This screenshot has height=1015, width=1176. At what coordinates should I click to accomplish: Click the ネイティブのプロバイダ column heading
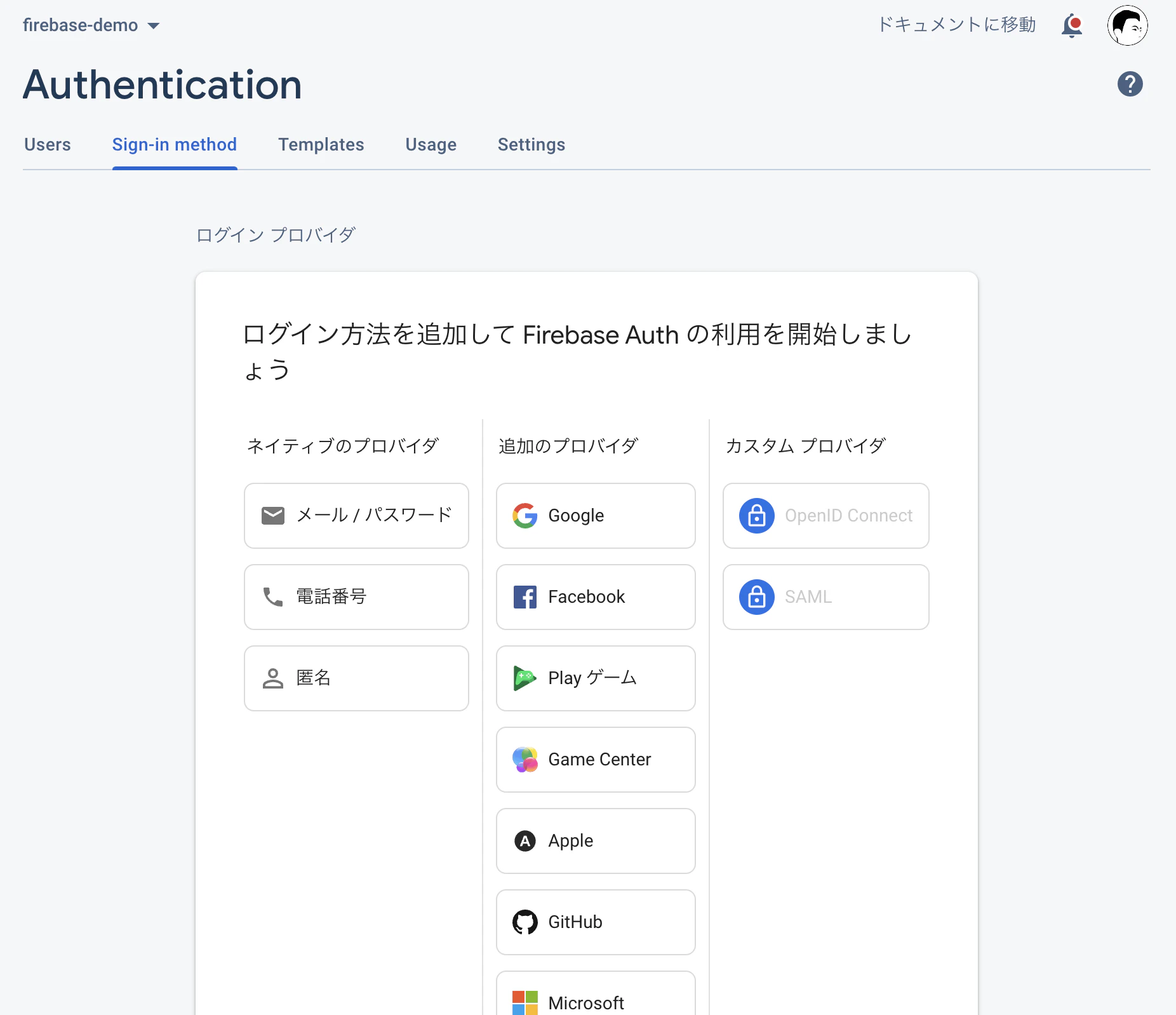[342, 446]
